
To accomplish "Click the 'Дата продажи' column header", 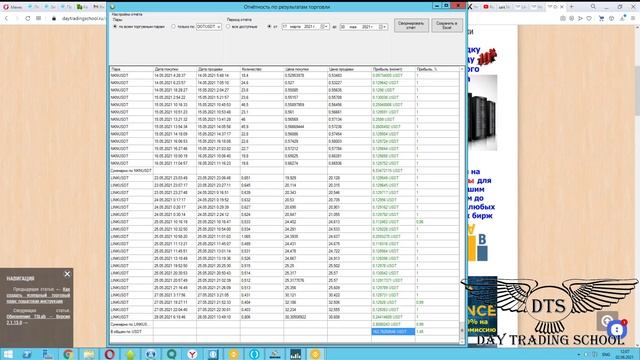I will click(218, 69).
